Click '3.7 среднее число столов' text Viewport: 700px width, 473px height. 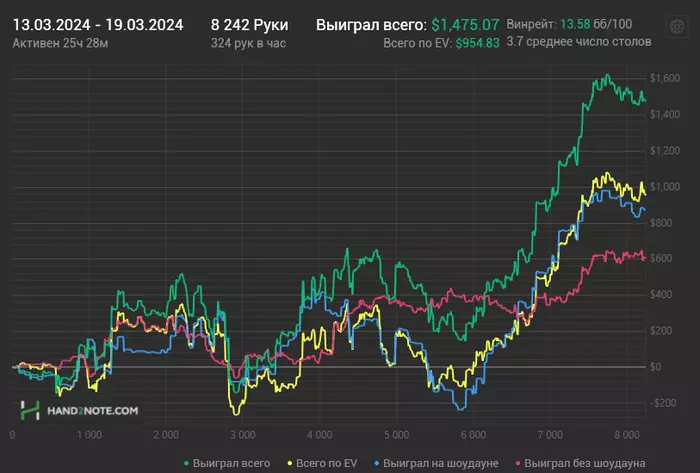[579, 42]
